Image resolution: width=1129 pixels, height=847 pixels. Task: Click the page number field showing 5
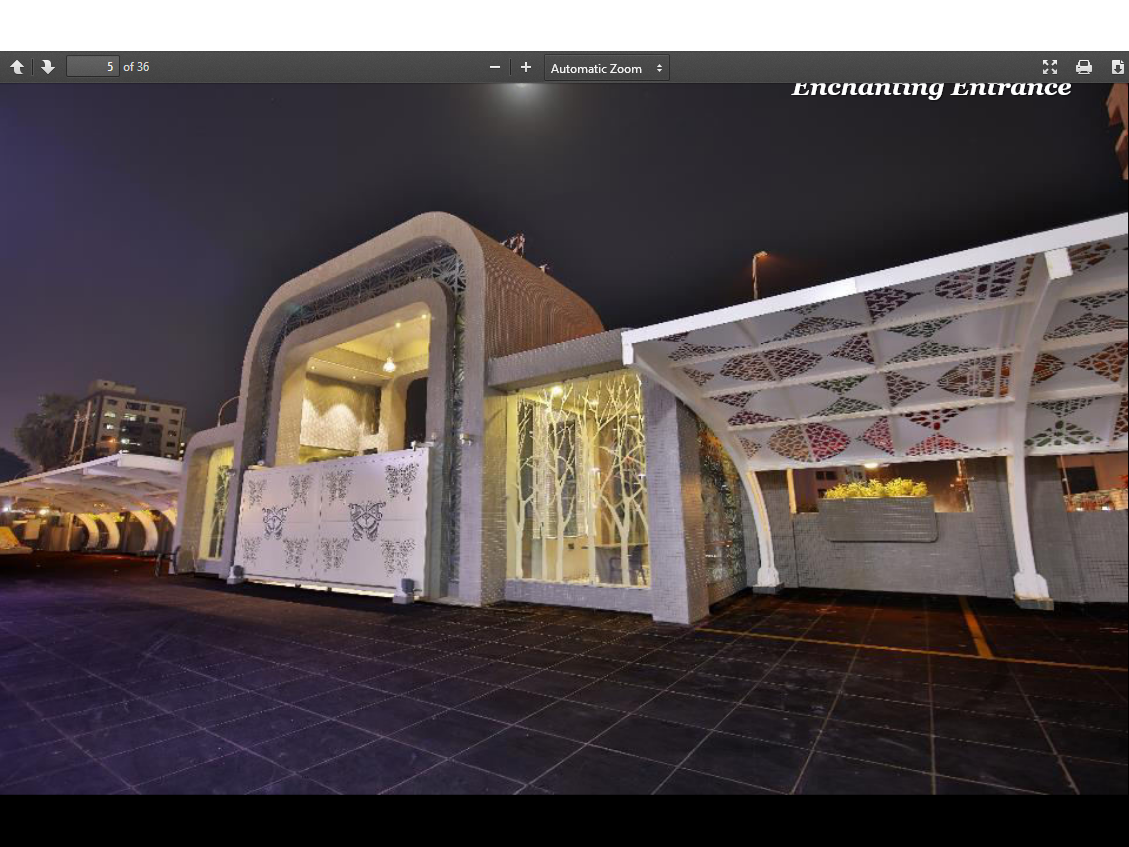click(93, 67)
